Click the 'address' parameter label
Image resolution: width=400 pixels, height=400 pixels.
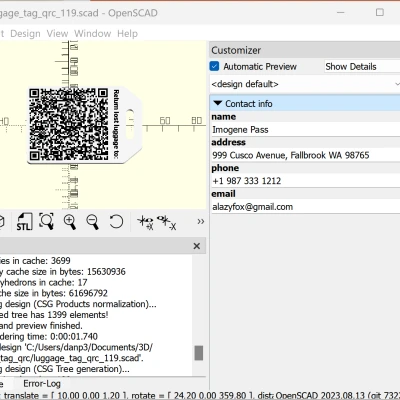[228, 142]
